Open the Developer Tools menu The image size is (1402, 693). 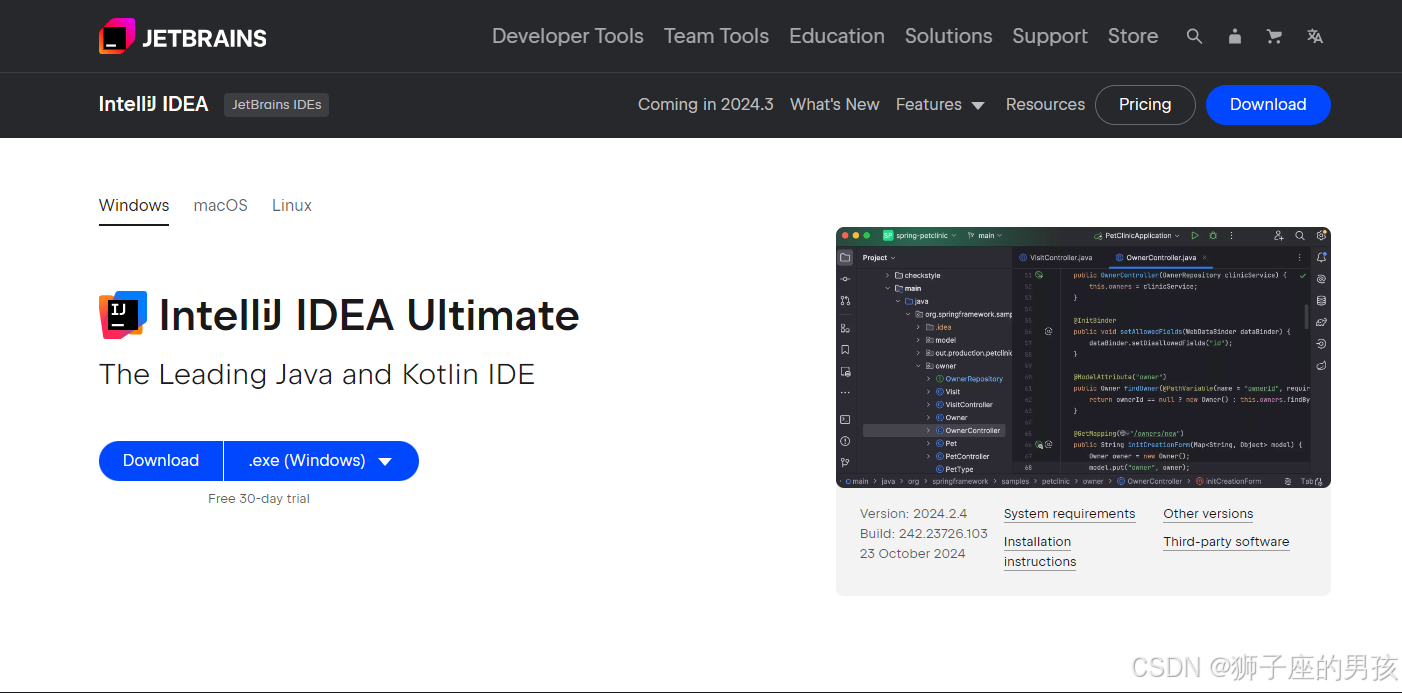pos(568,36)
